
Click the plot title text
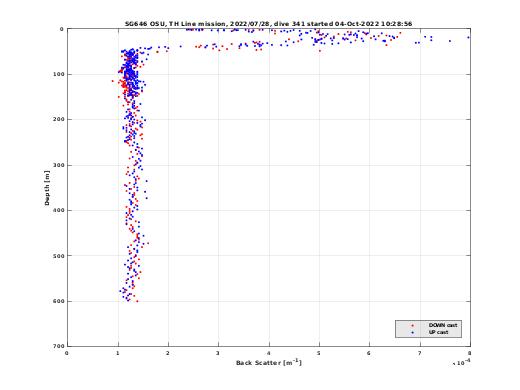click(x=268, y=24)
